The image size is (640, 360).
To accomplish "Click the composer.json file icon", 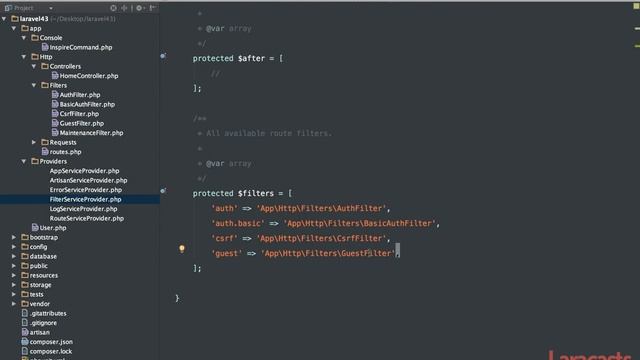I will click(25, 342).
